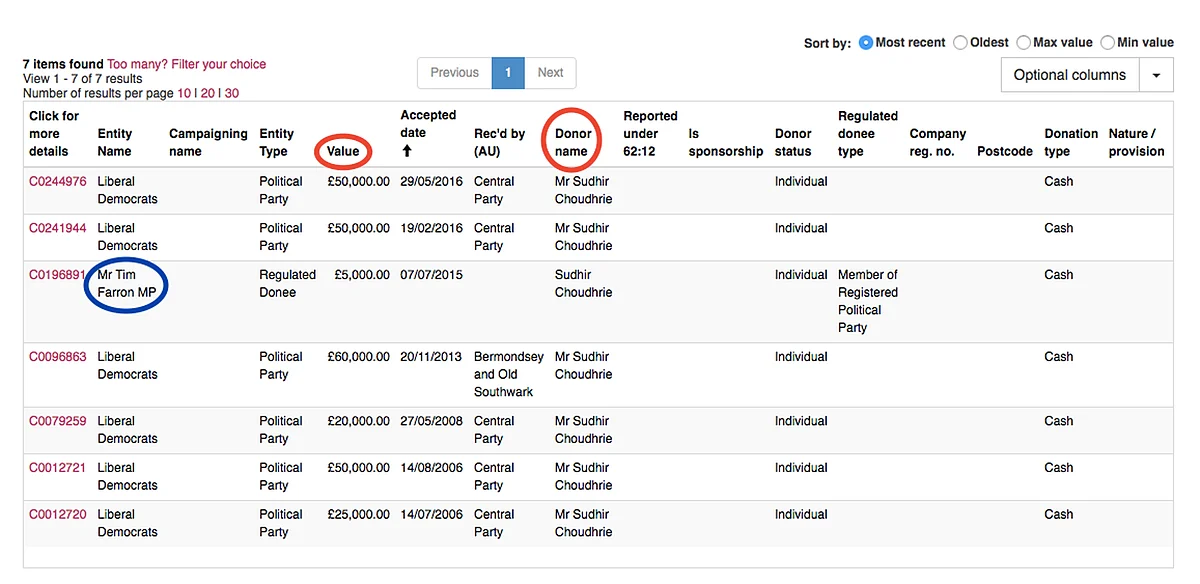The width and height of the screenshot is (1200, 584).
Task: Click the Company reg. no. column header
Action: (938, 142)
